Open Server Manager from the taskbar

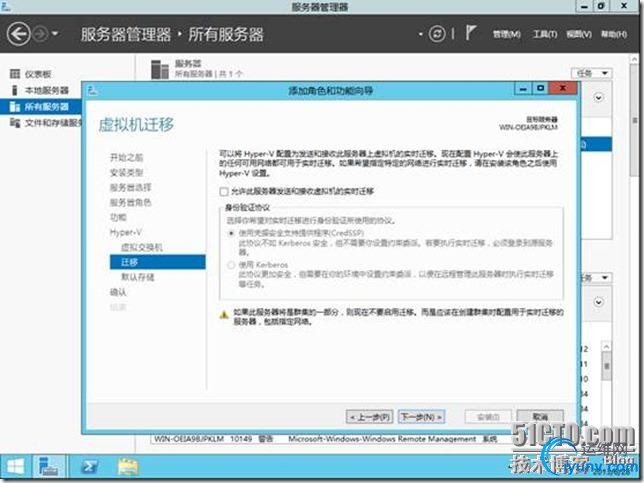coord(48,467)
